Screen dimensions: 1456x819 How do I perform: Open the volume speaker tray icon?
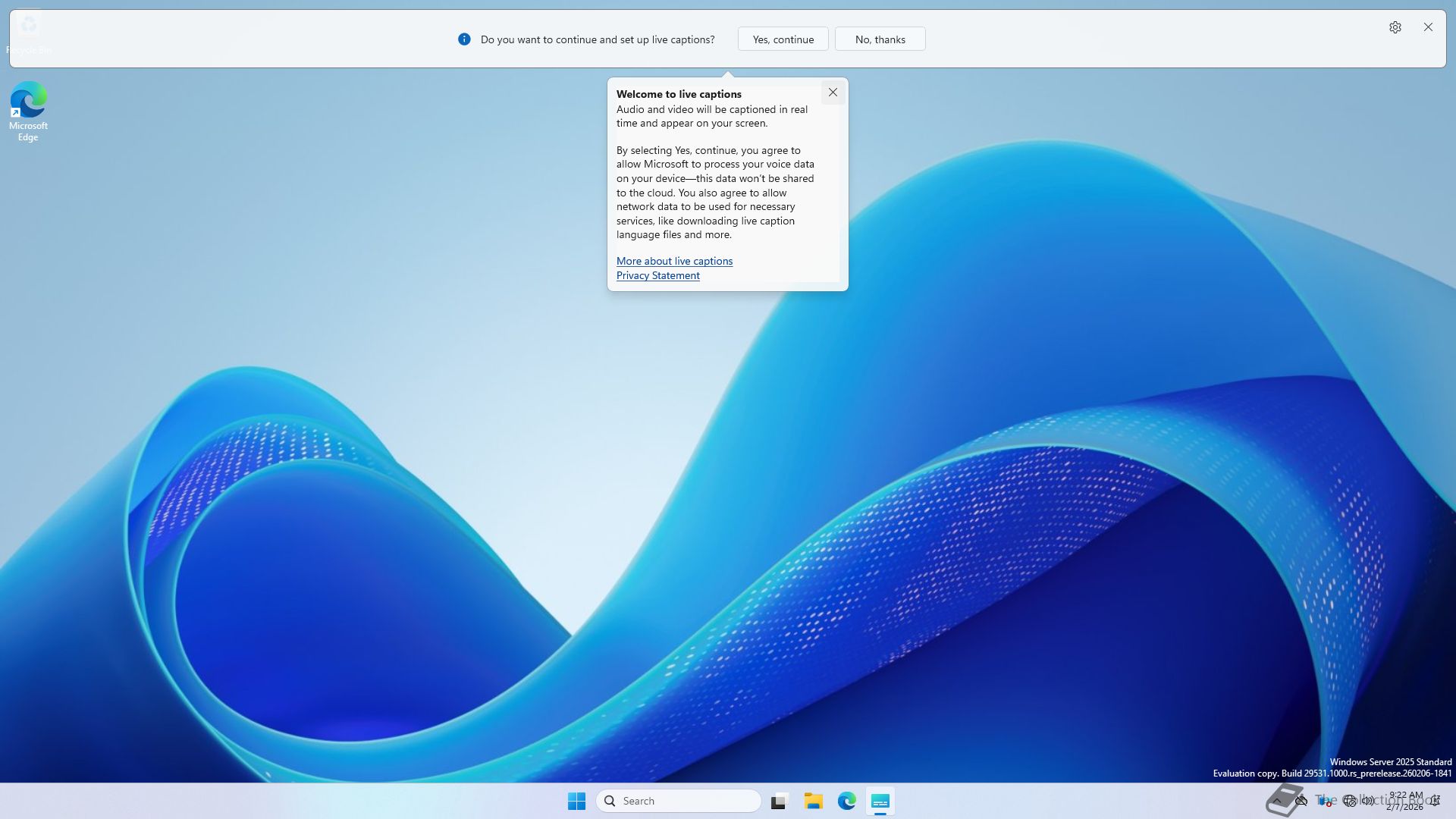(x=1369, y=801)
